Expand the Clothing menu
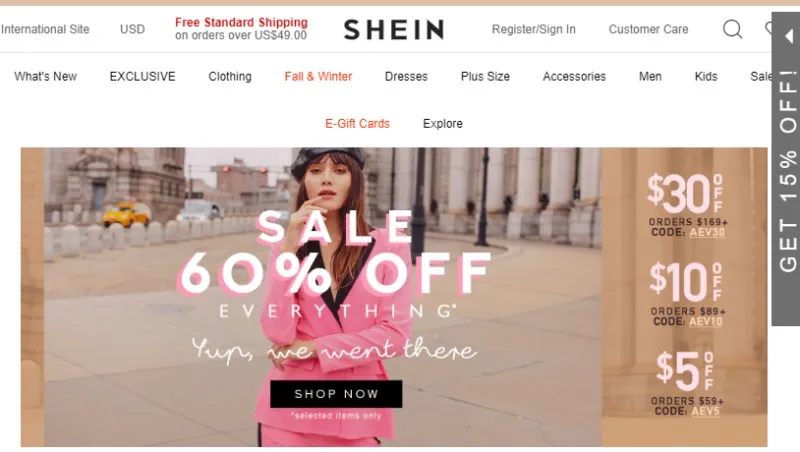Image resolution: width=800 pixels, height=452 pixels. tap(230, 77)
